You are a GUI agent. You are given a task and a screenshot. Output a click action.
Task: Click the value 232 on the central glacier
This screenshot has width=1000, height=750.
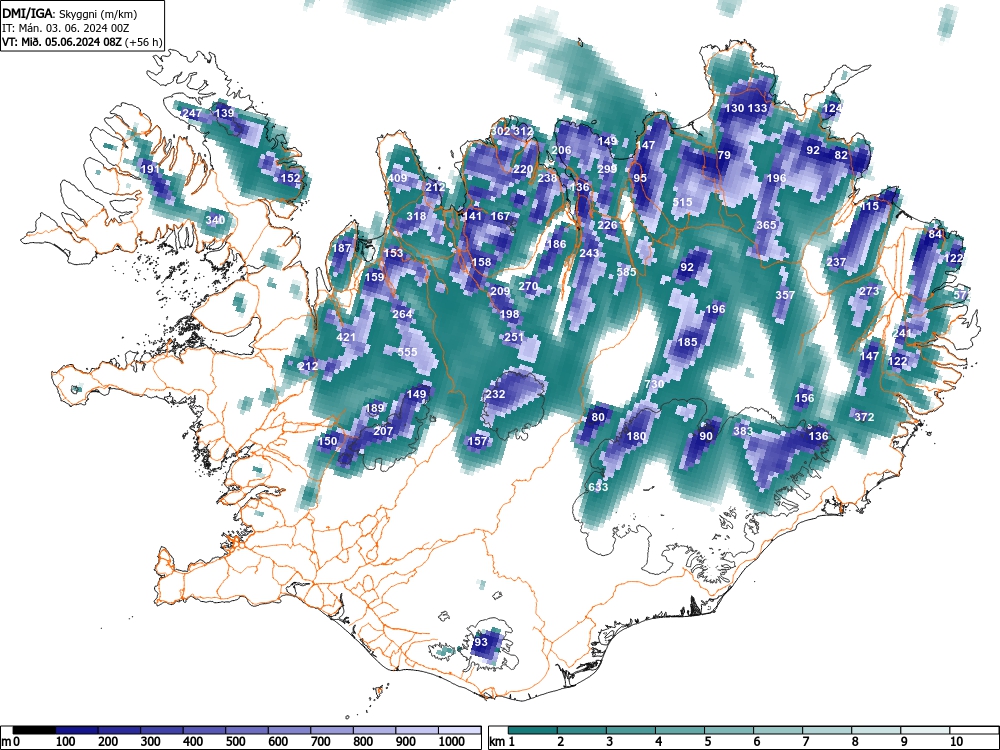496,394
